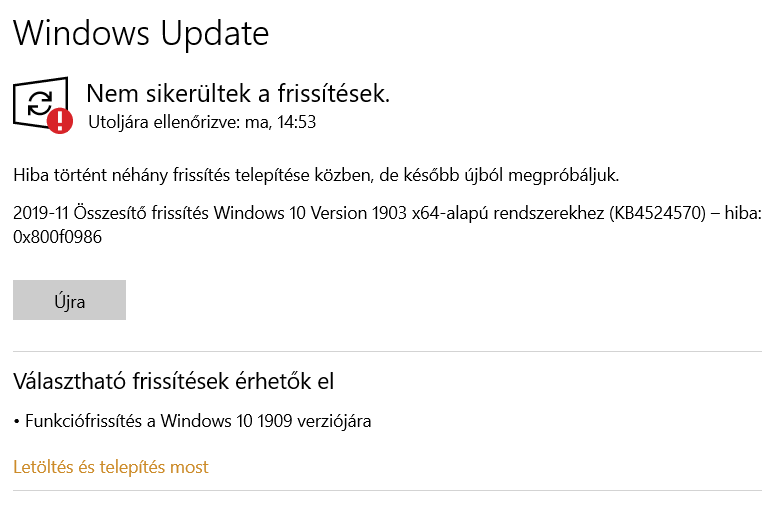Click the Választható frissítések érhetők el heading
This screenshot has width=780, height=509.
point(173,382)
